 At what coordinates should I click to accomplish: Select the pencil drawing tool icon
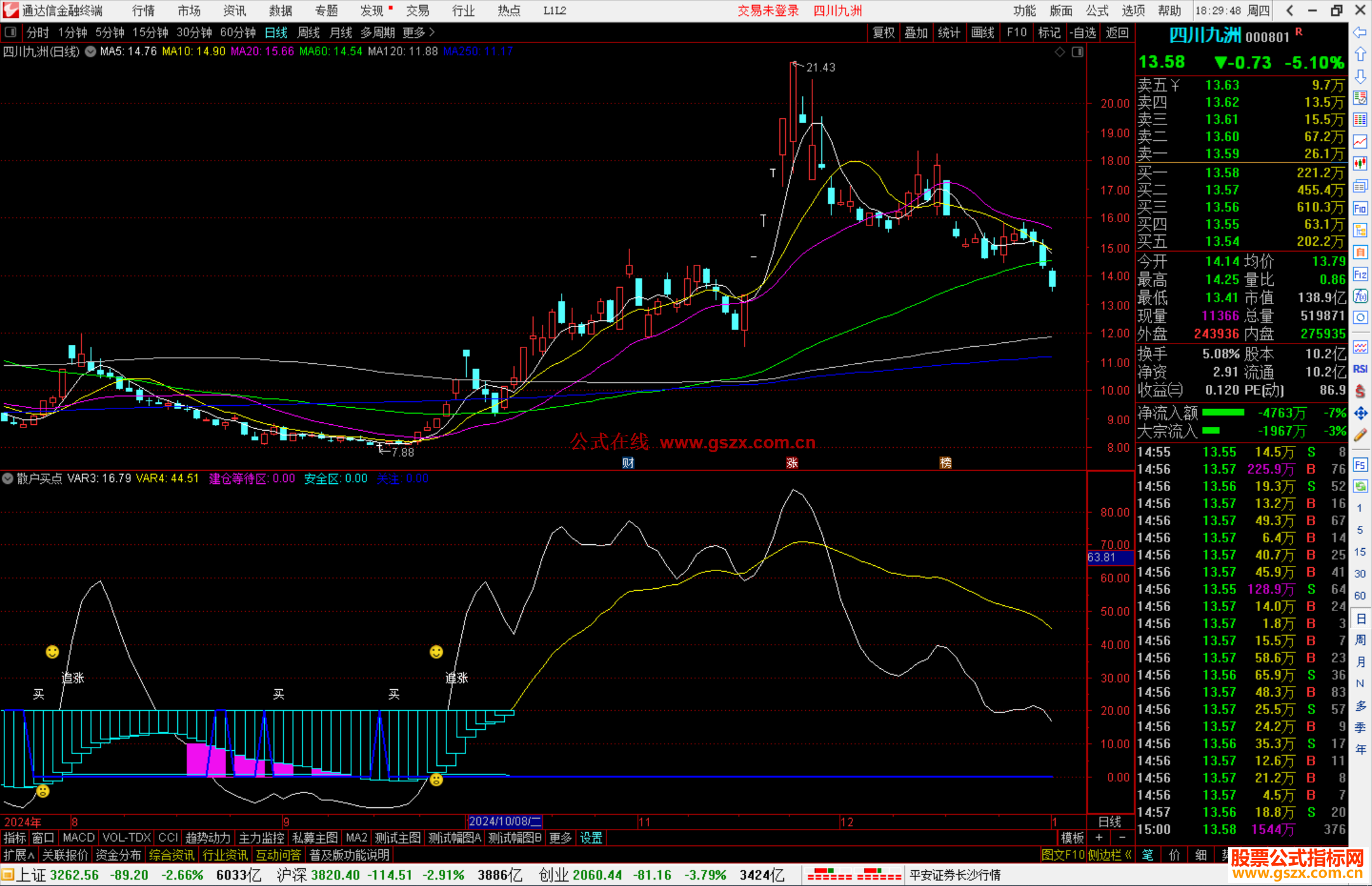click(x=1360, y=435)
